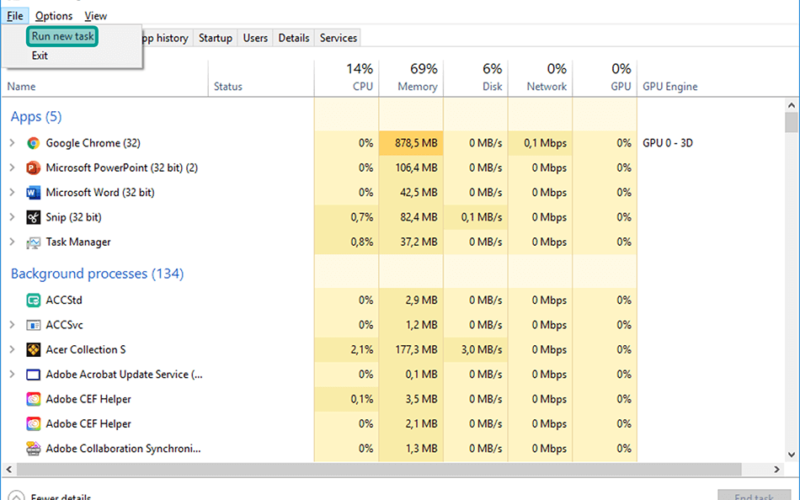Click the vertical scrollbar down arrow

pyautogui.click(x=791, y=455)
